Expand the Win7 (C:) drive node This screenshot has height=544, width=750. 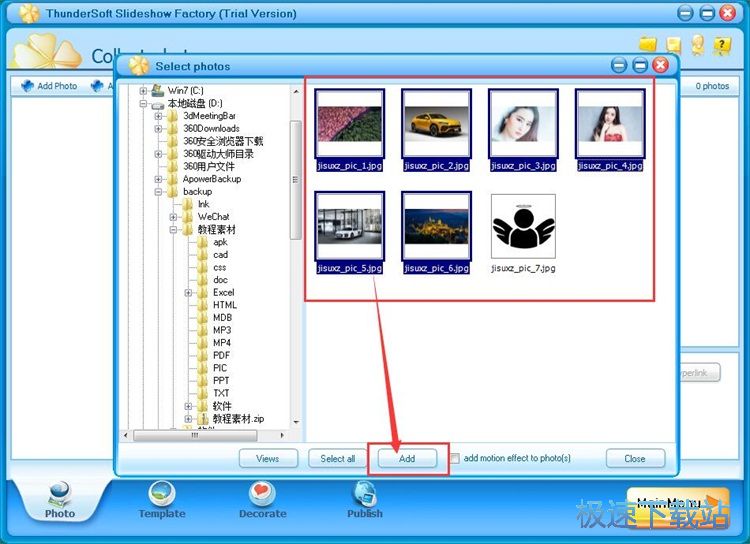(x=143, y=90)
